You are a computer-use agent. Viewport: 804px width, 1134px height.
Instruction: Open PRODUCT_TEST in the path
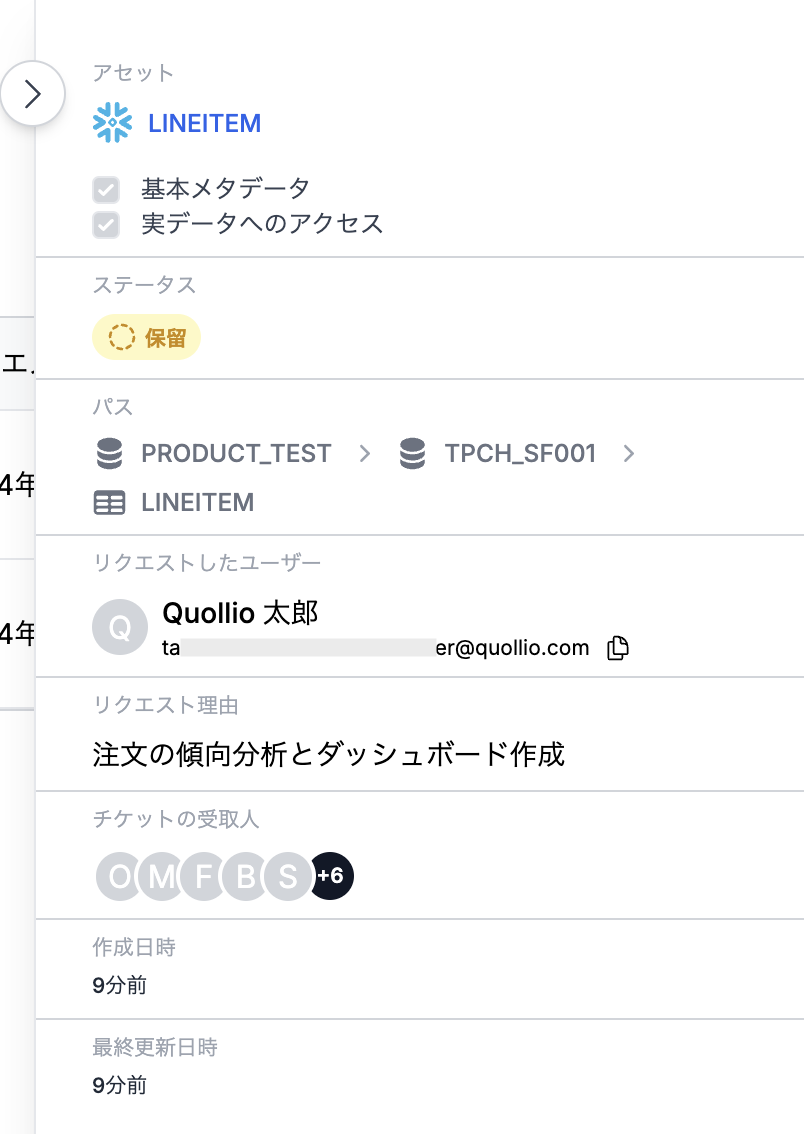click(236, 453)
